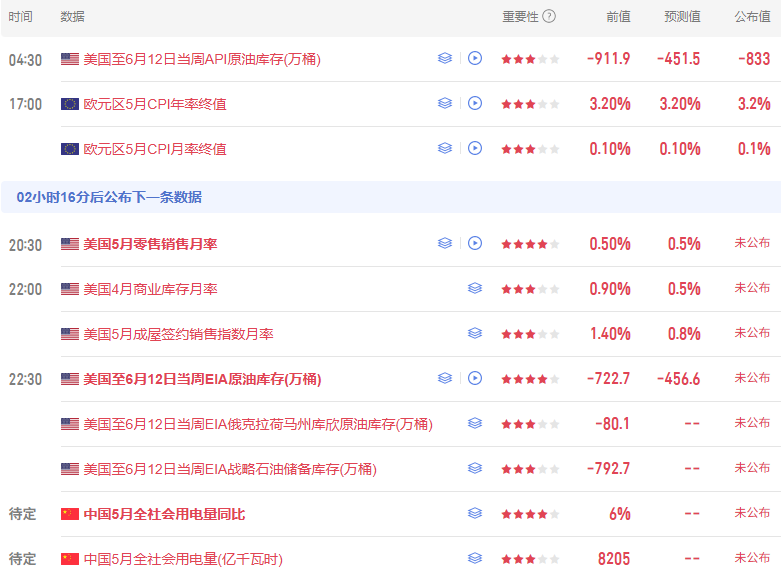
Task: Open 美国5月零售销售月率 link
Action: [x=150, y=244]
